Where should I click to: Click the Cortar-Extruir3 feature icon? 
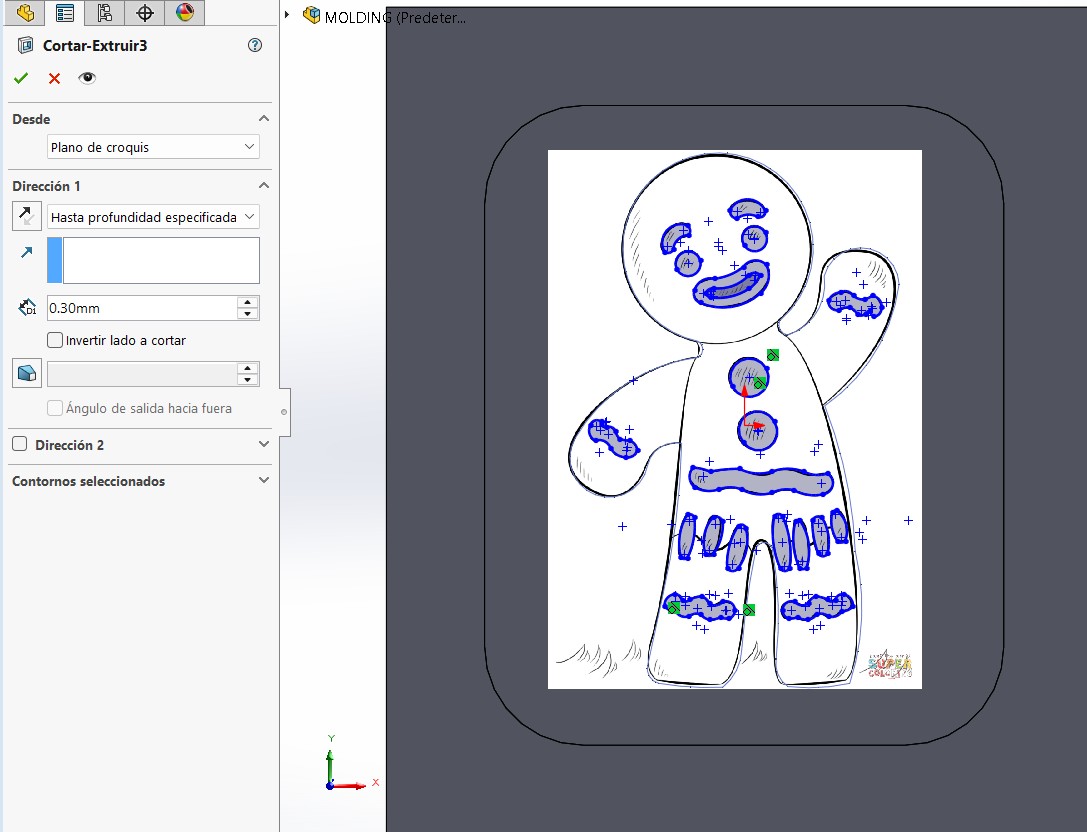click(x=25, y=46)
